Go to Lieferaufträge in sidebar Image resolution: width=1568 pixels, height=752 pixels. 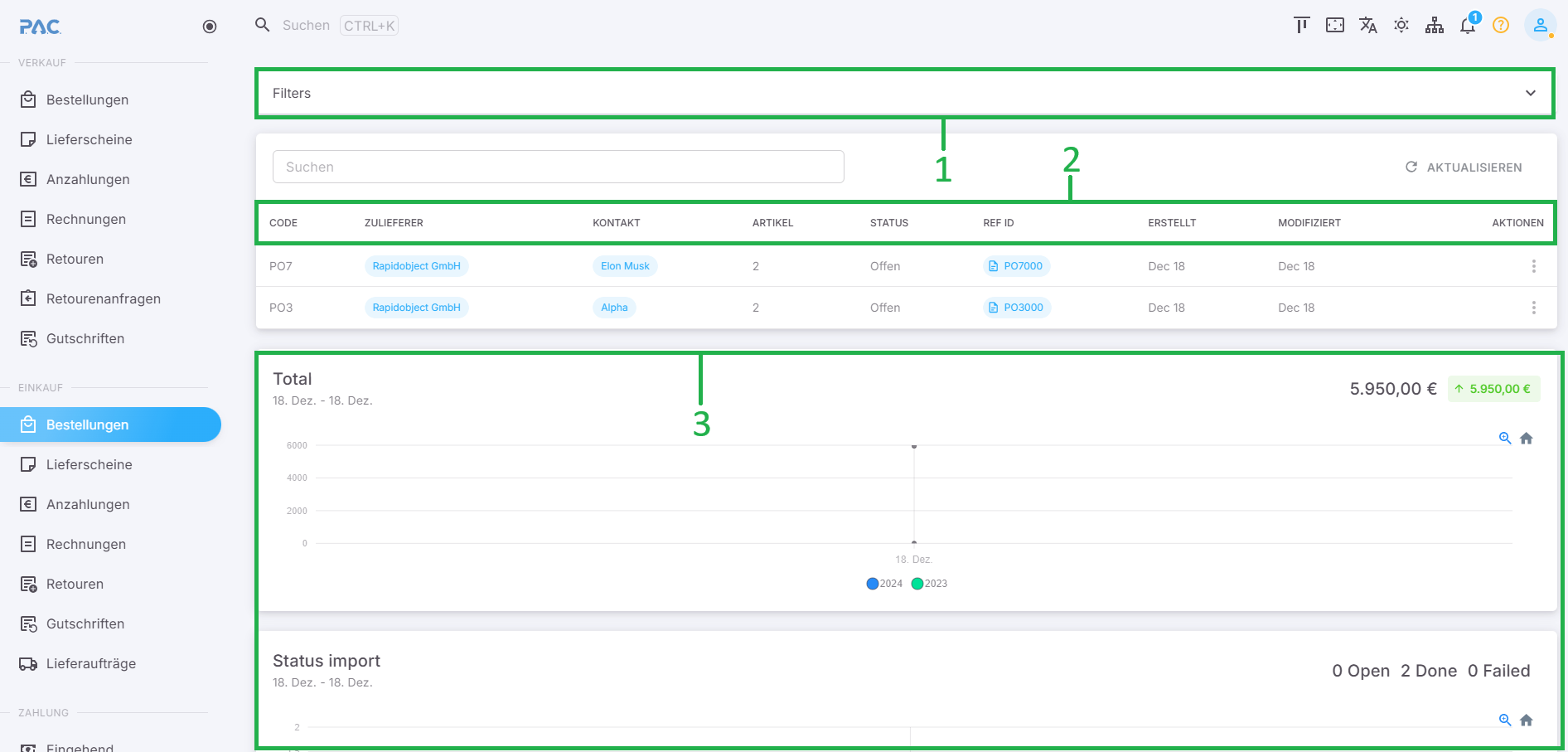(90, 663)
